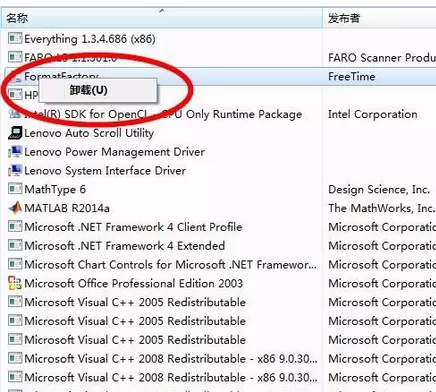
Task: Click the HP entry icon
Action: tap(15, 95)
